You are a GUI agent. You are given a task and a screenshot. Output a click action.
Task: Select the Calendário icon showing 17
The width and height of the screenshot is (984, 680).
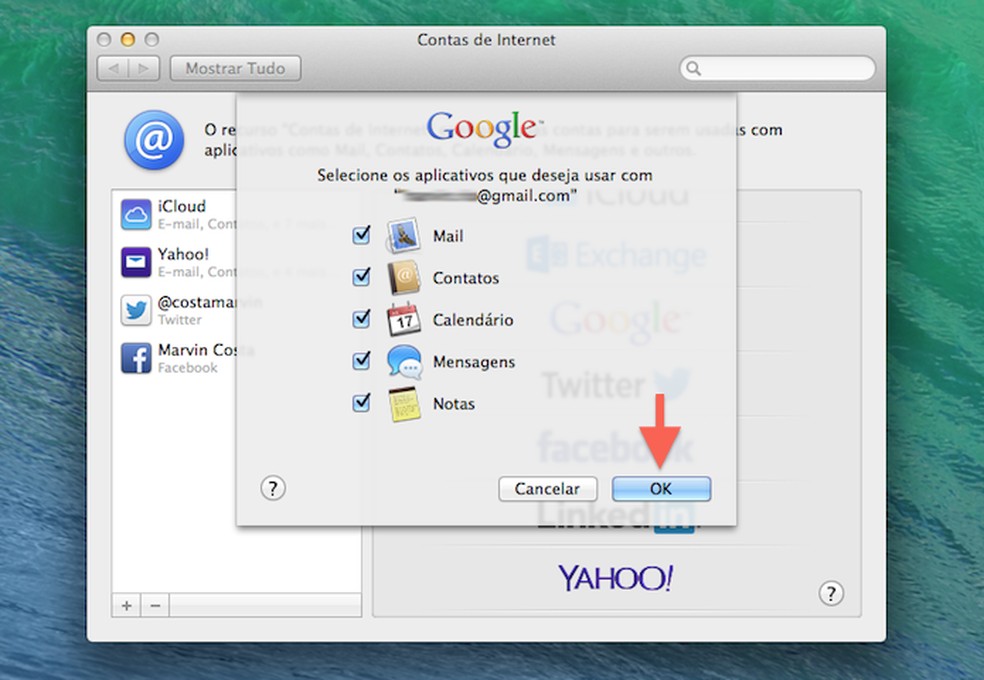pyautogui.click(x=404, y=319)
